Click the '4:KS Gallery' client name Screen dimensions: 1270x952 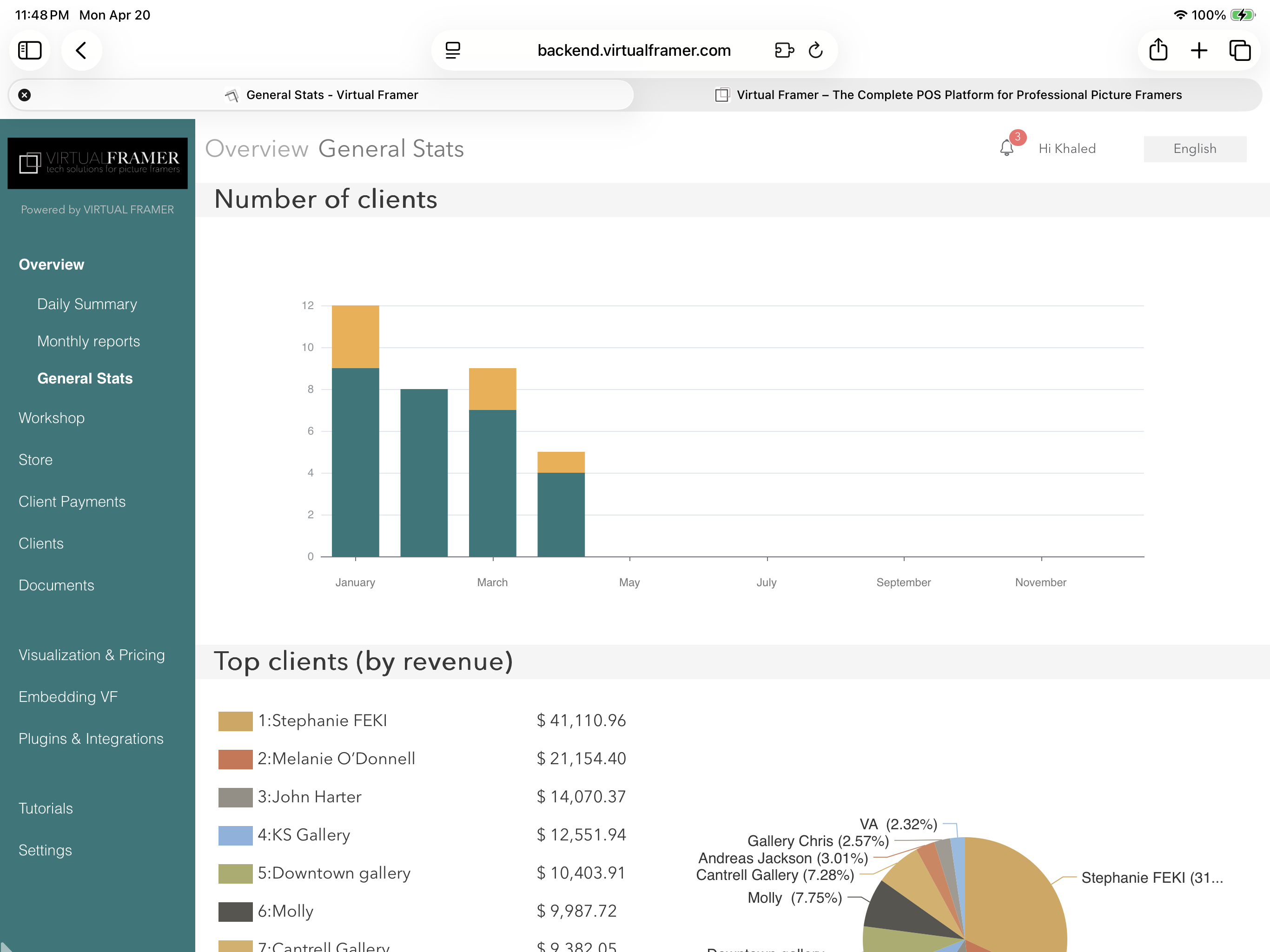pos(304,835)
